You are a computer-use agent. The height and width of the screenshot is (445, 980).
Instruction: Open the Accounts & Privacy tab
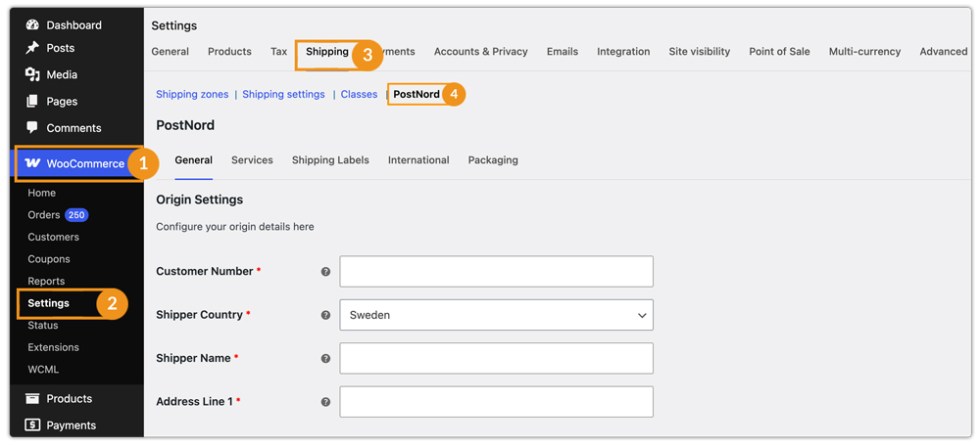[x=481, y=51]
